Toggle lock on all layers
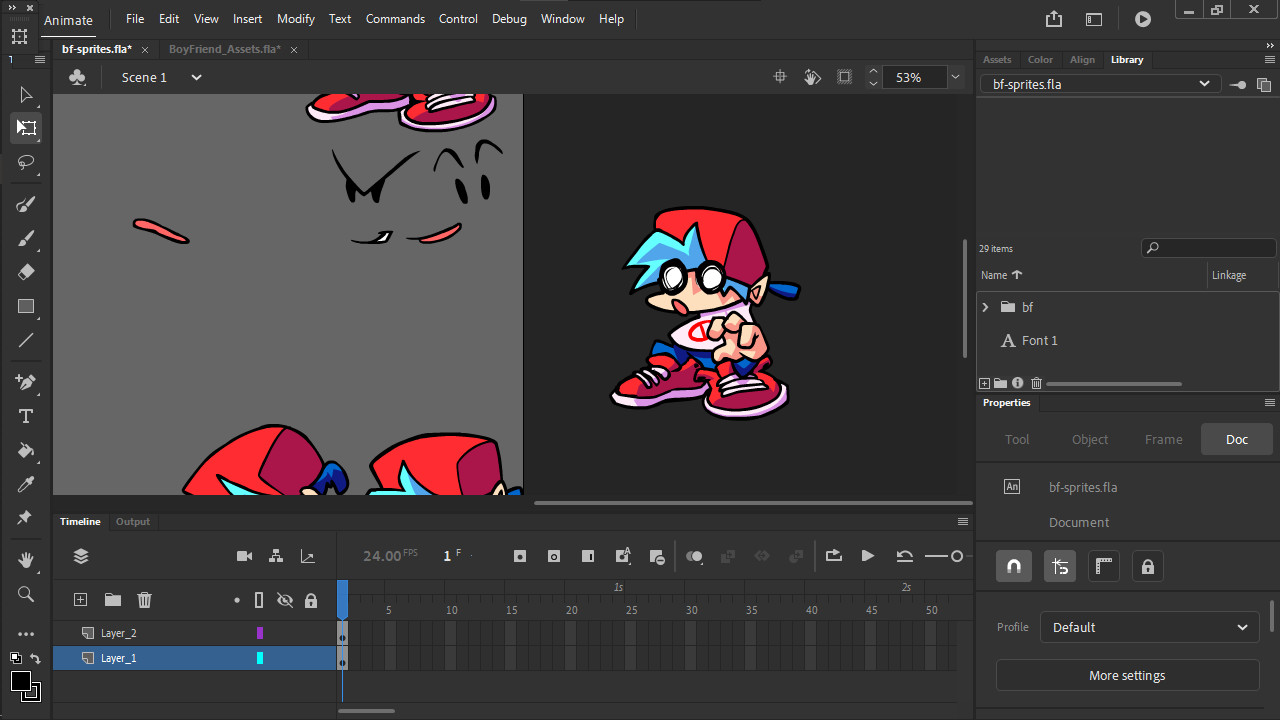Viewport: 1280px width, 720px height. coord(311,600)
